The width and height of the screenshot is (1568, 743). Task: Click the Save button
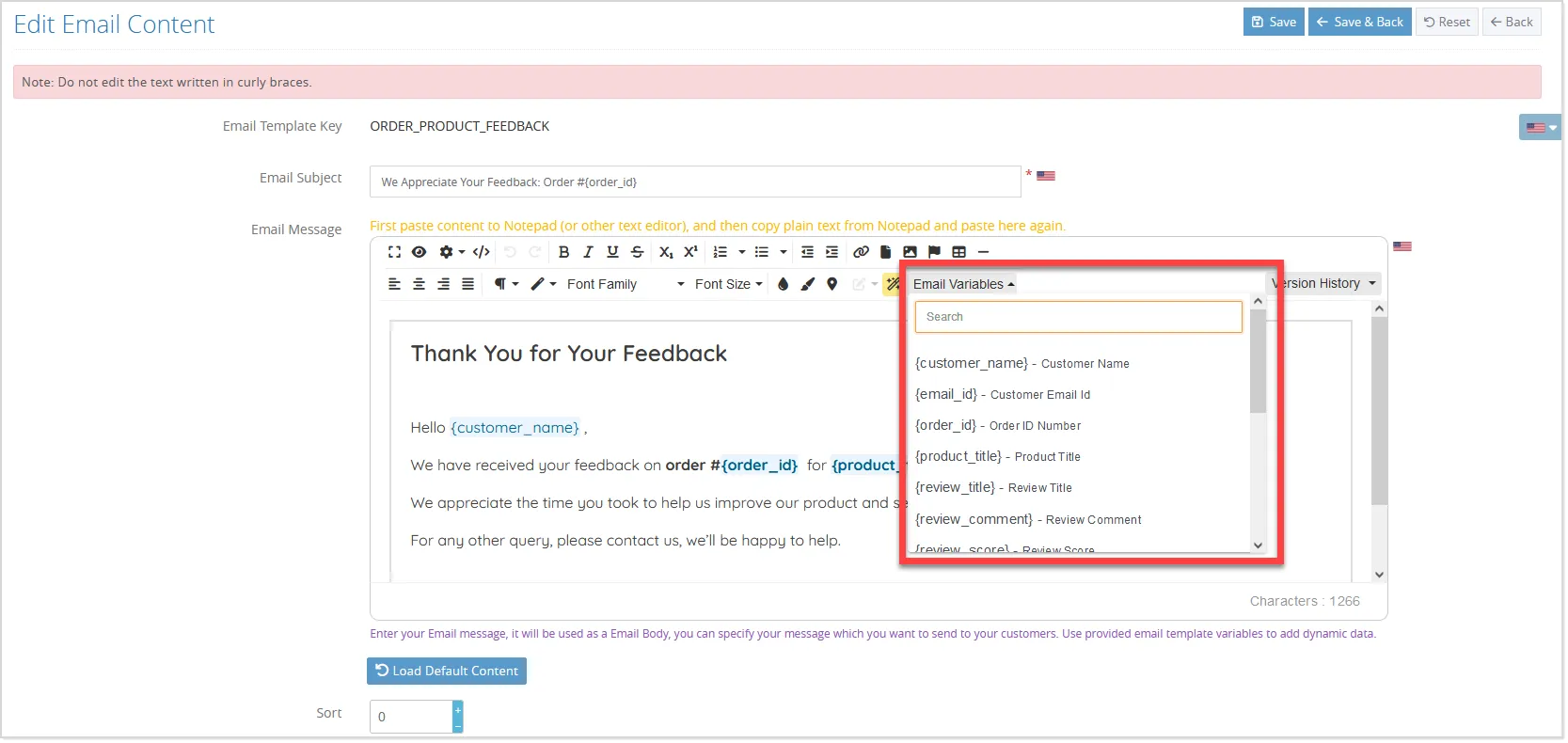[x=1274, y=22]
